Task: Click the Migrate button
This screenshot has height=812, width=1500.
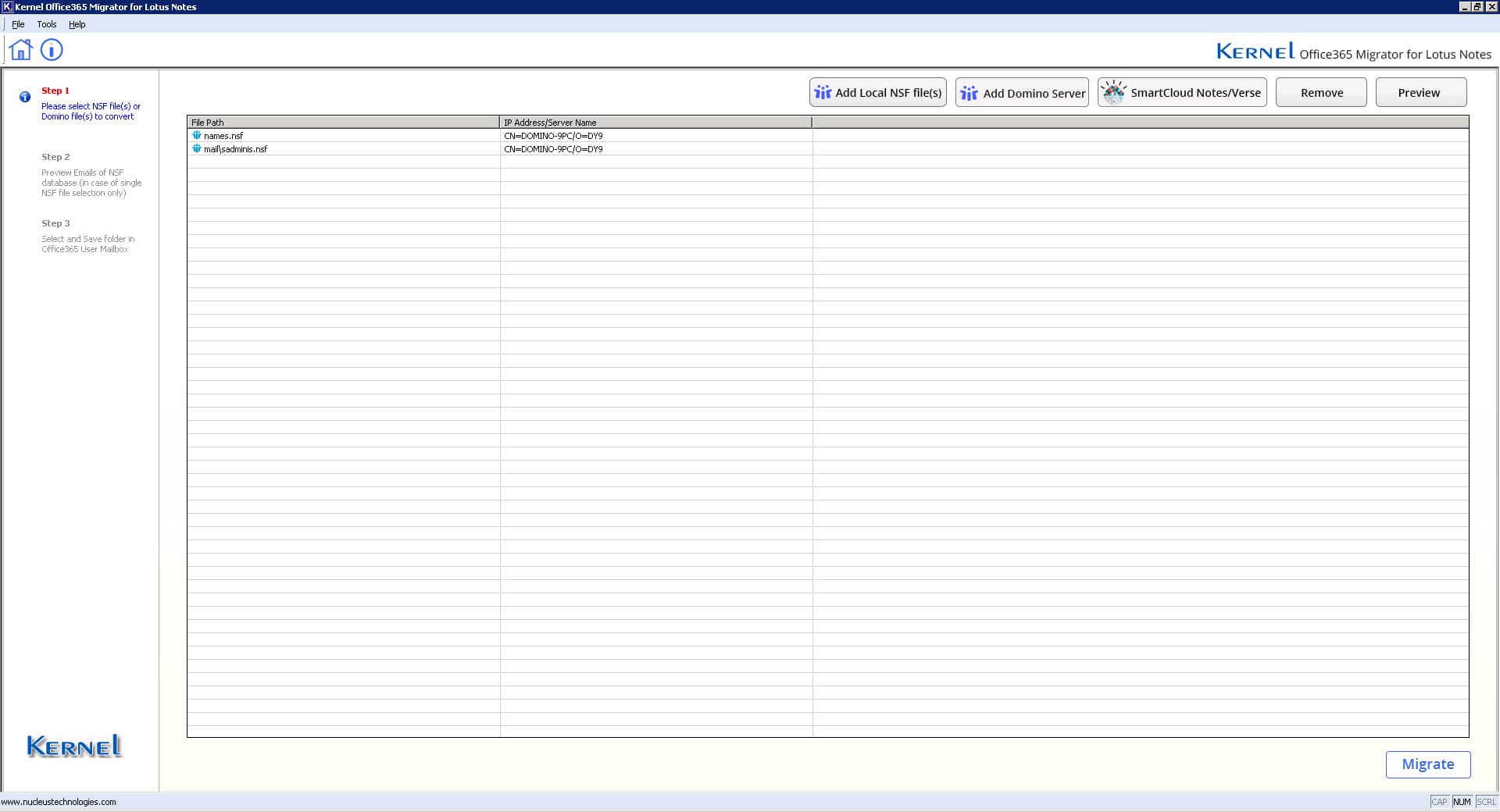Action: click(x=1428, y=764)
